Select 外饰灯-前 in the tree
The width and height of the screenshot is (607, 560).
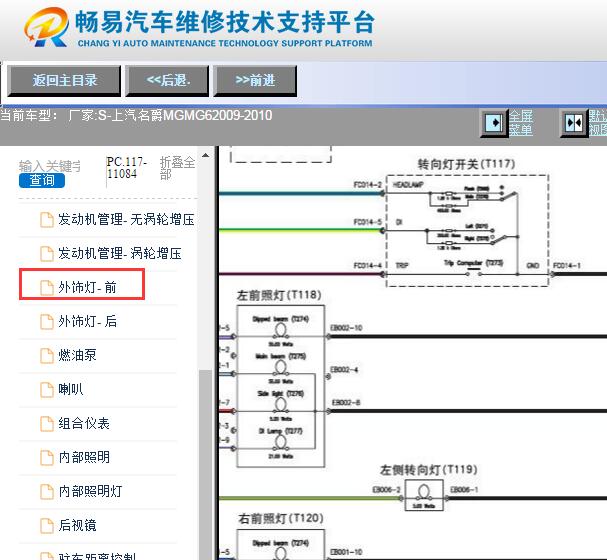tap(87, 287)
